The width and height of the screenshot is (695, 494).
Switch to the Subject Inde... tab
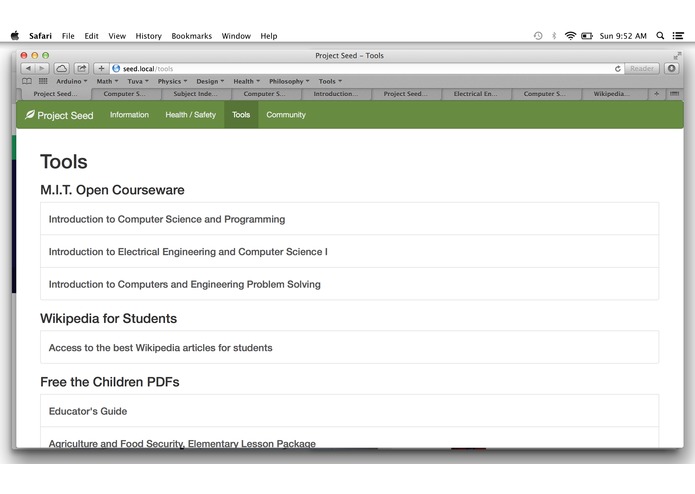coord(196,93)
